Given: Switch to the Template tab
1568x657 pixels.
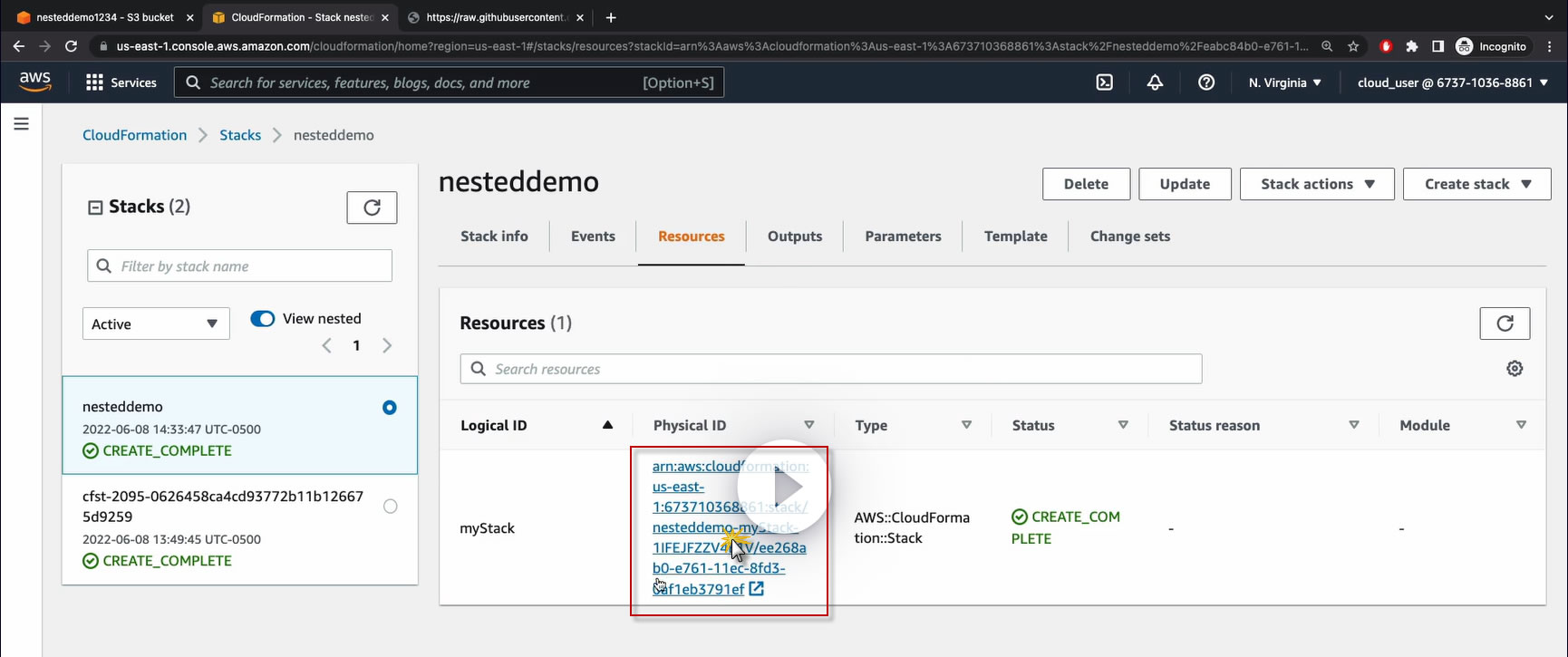Looking at the screenshot, I should 1015,237.
